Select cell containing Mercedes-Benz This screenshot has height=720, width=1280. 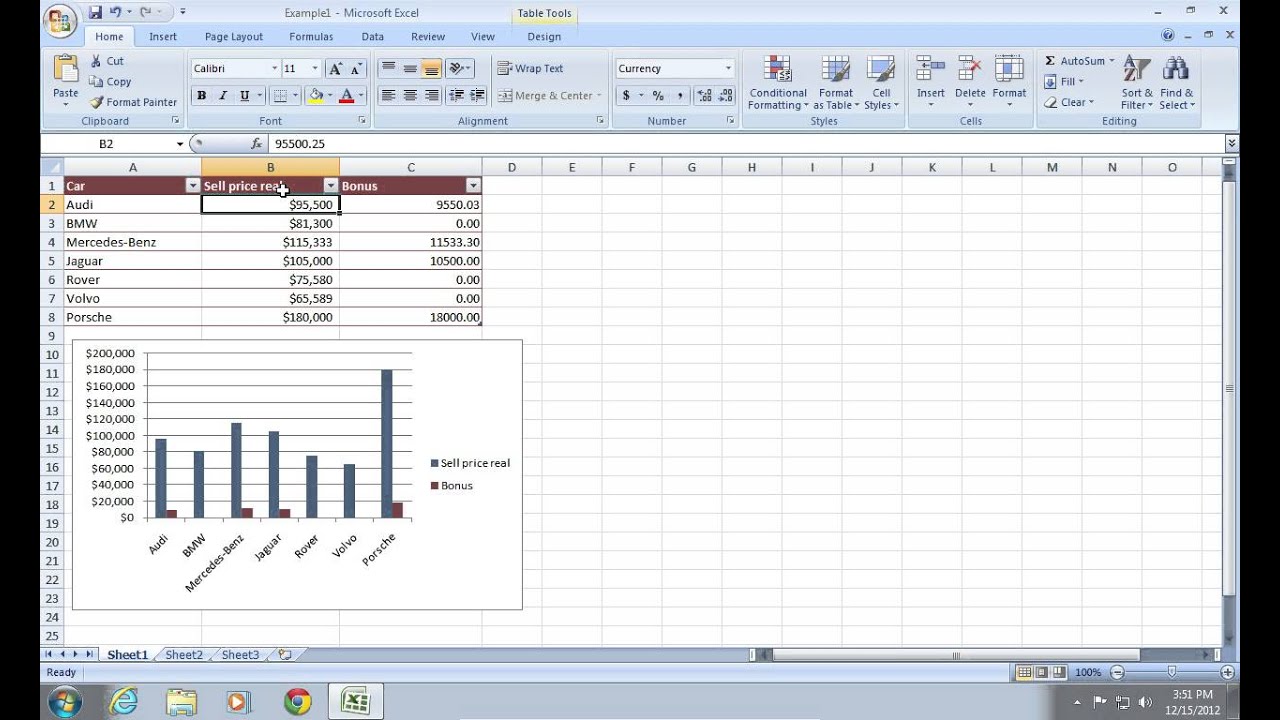(x=132, y=242)
